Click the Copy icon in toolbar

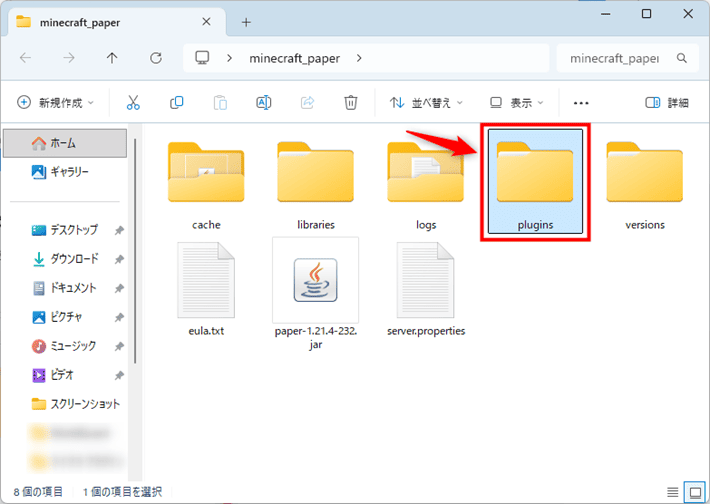point(177,103)
